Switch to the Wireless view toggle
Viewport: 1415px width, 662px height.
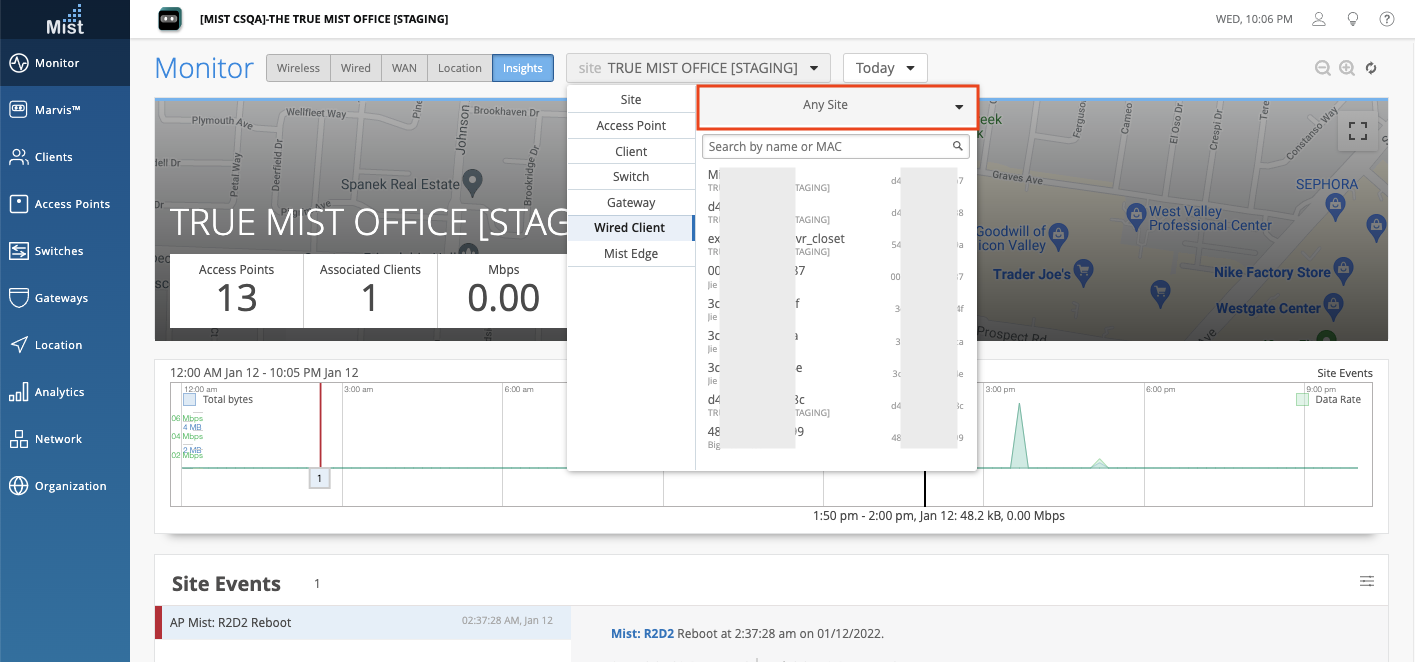(298, 68)
